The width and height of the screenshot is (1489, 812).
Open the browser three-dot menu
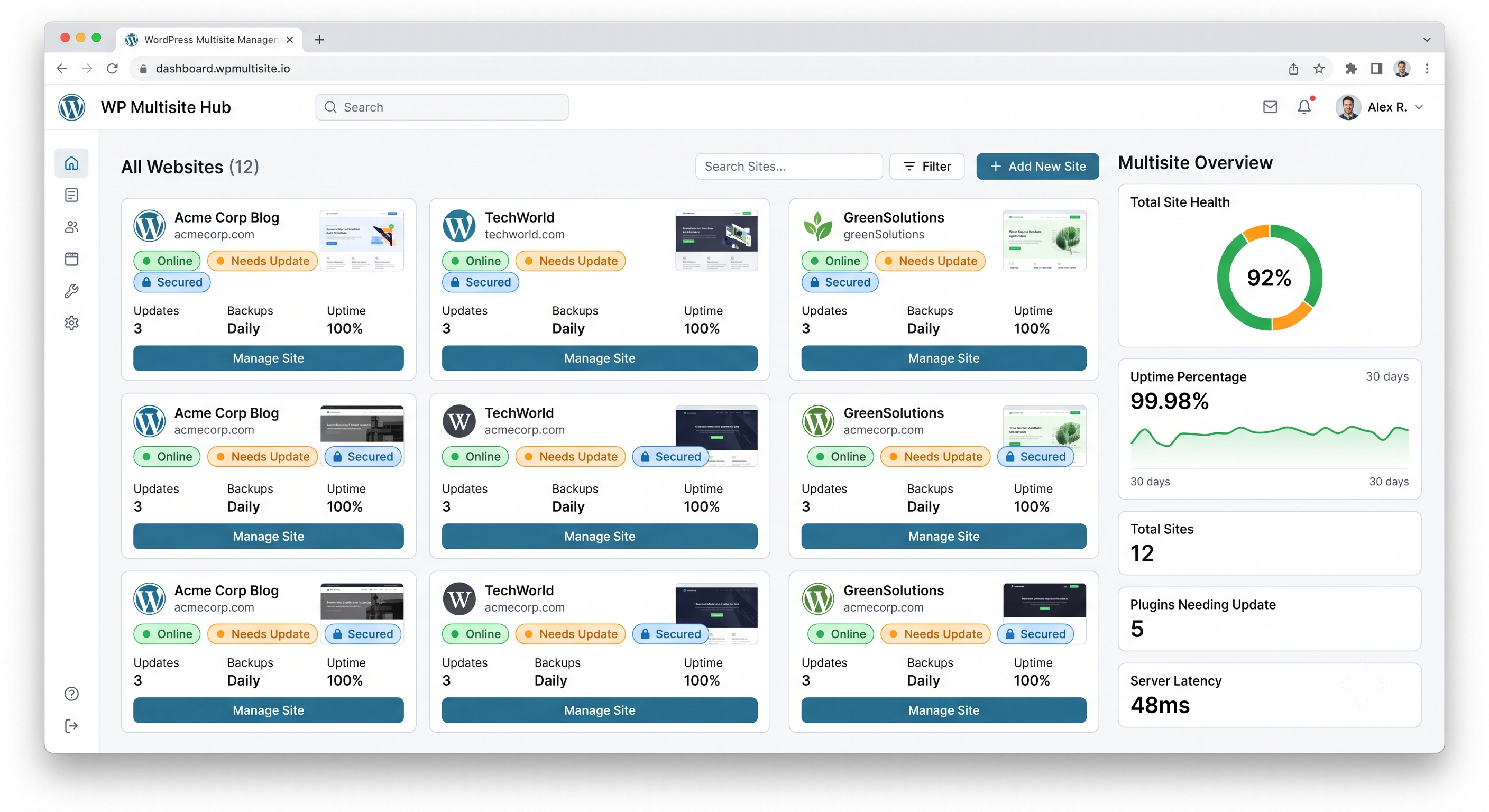tap(1427, 69)
